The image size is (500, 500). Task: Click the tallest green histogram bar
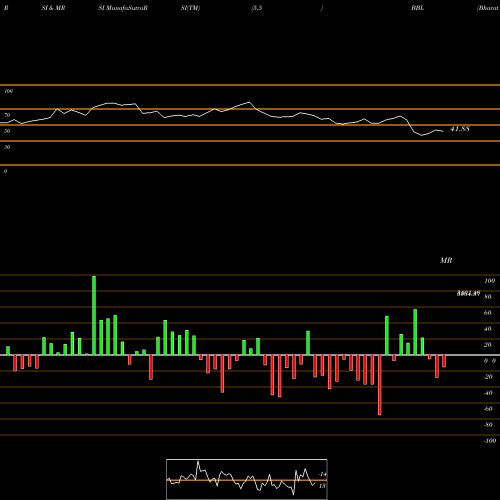pyautogui.click(x=94, y=315)
